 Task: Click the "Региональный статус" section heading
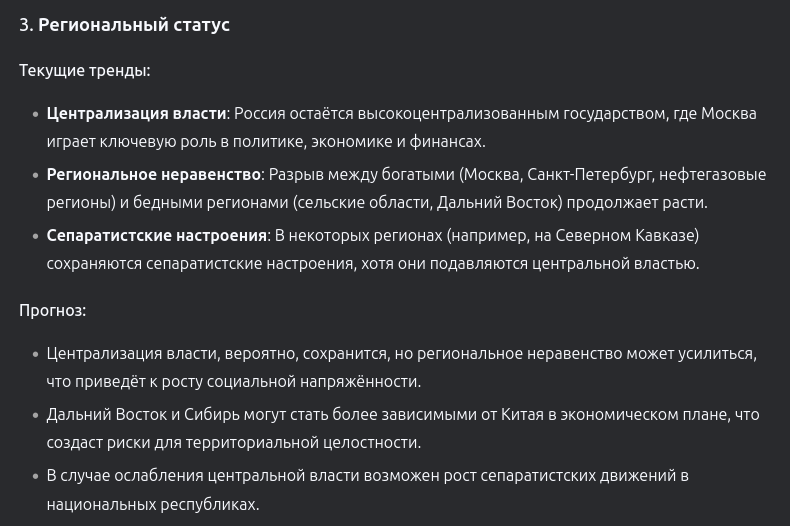pyautogui.click(x=134, y=25)
